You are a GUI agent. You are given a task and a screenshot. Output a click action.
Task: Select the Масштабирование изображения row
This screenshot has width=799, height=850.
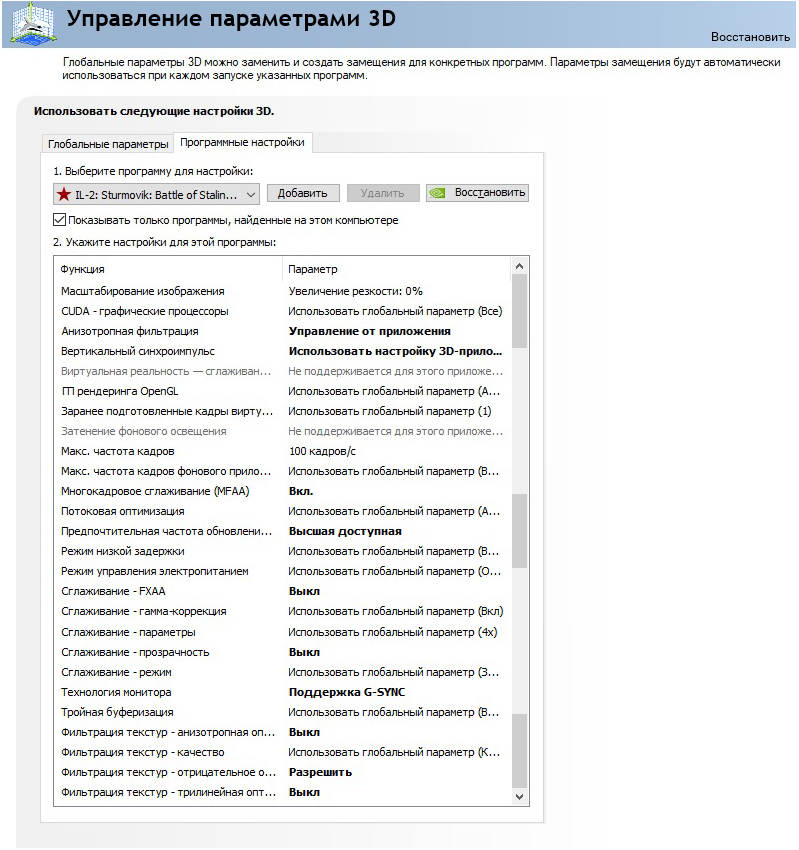pos(282,291)
